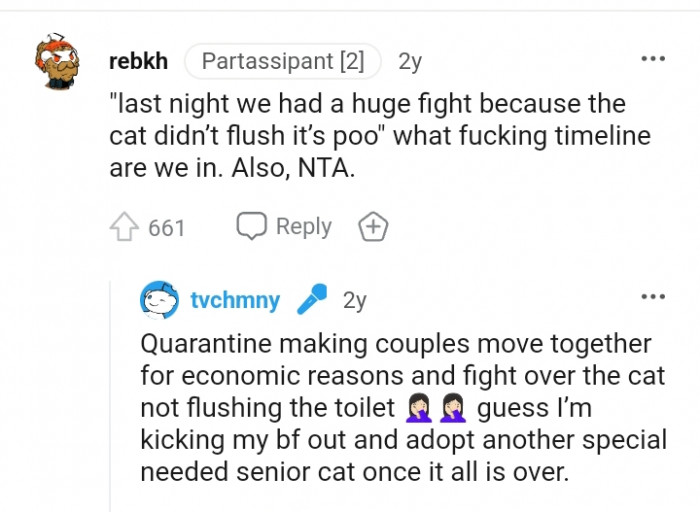This screenshot has height=512, width=700.
Task: Expand the three-dot menu on tvchmny's reply
Action: [x=653, y=297]
